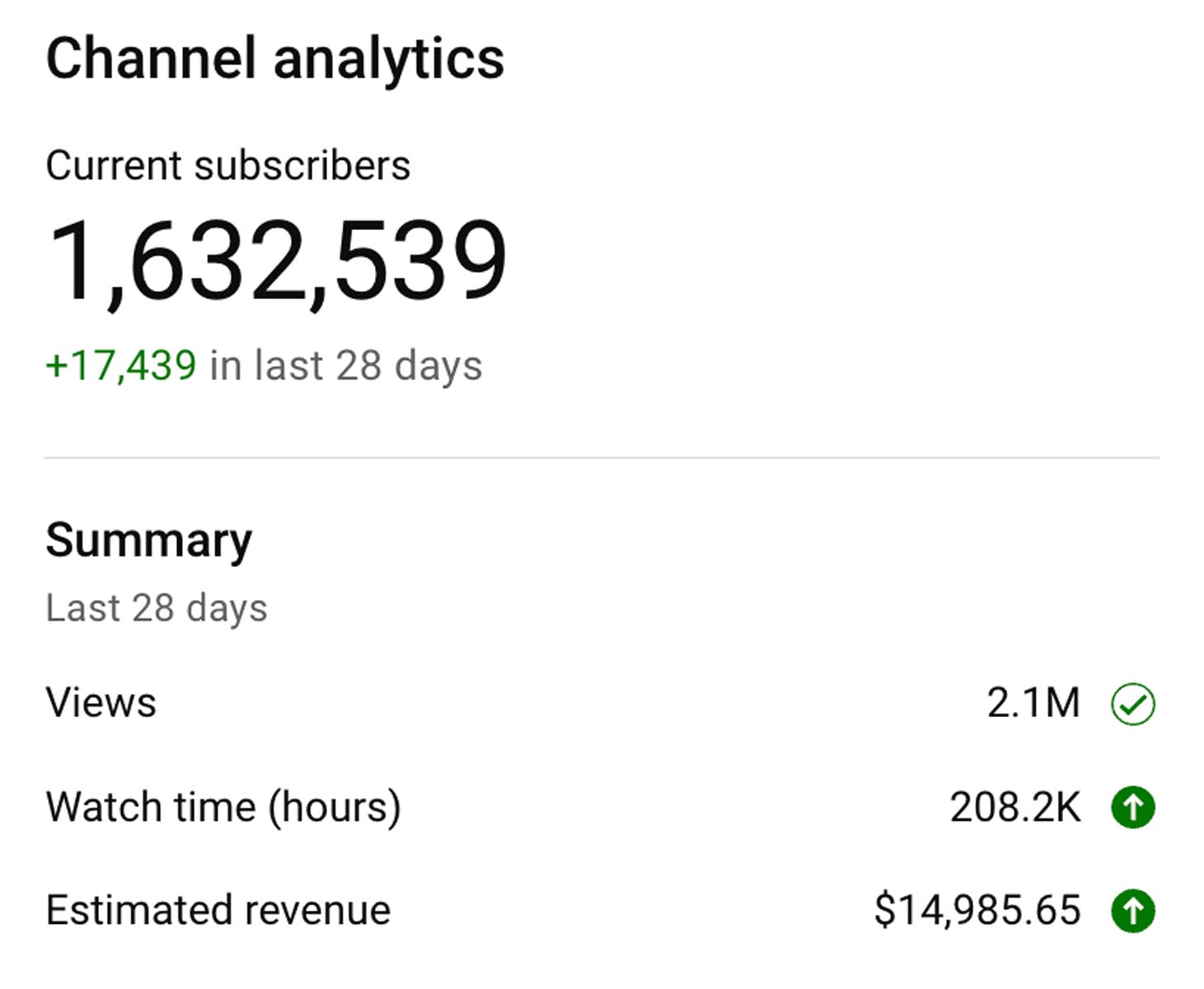Click the word 'subscribers' in Current subscribers
This screenshot has height=989, width=1204.
(x=302, y=166)
